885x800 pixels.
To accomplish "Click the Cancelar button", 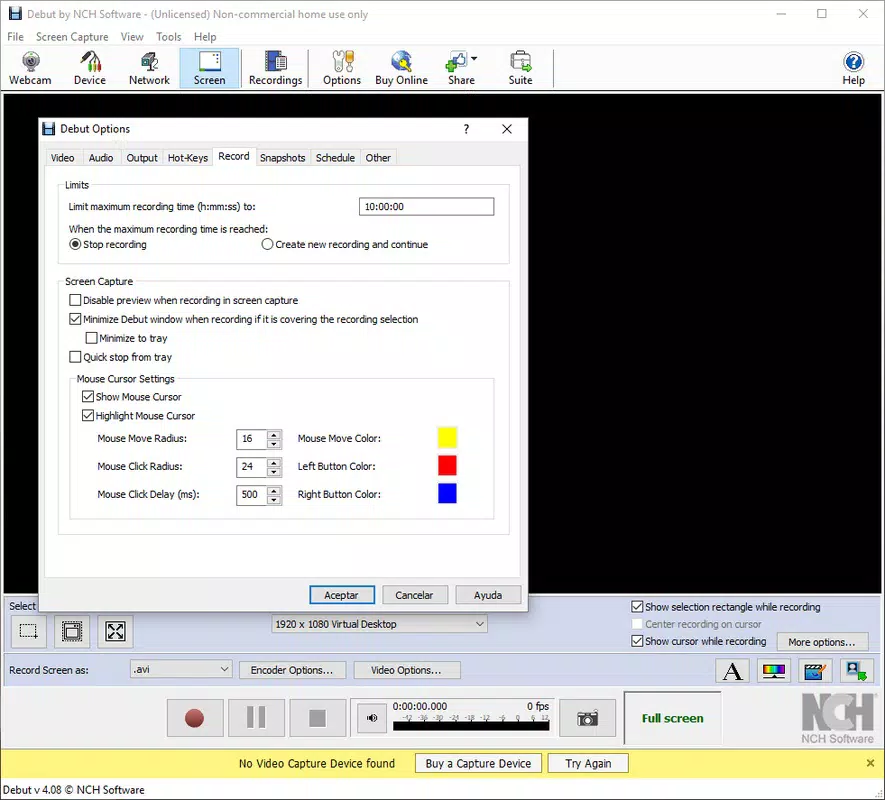I will 415,595.
